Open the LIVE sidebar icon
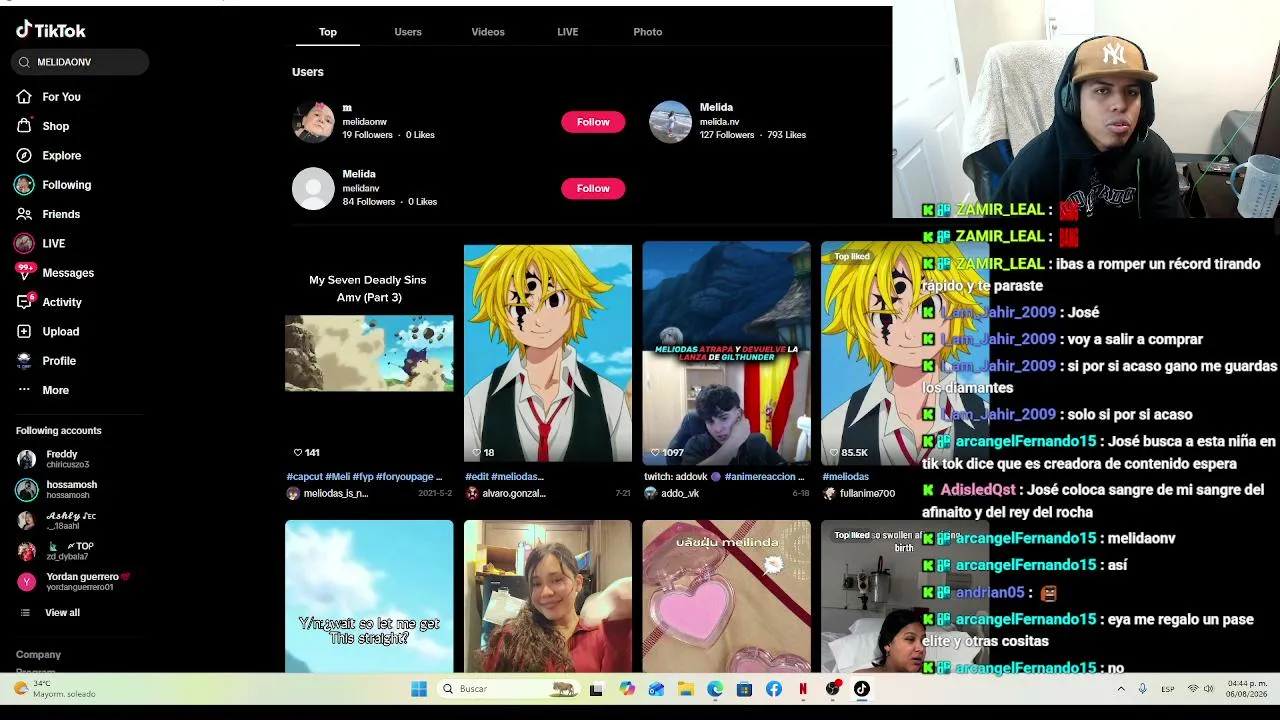 [x=24, y=243]
